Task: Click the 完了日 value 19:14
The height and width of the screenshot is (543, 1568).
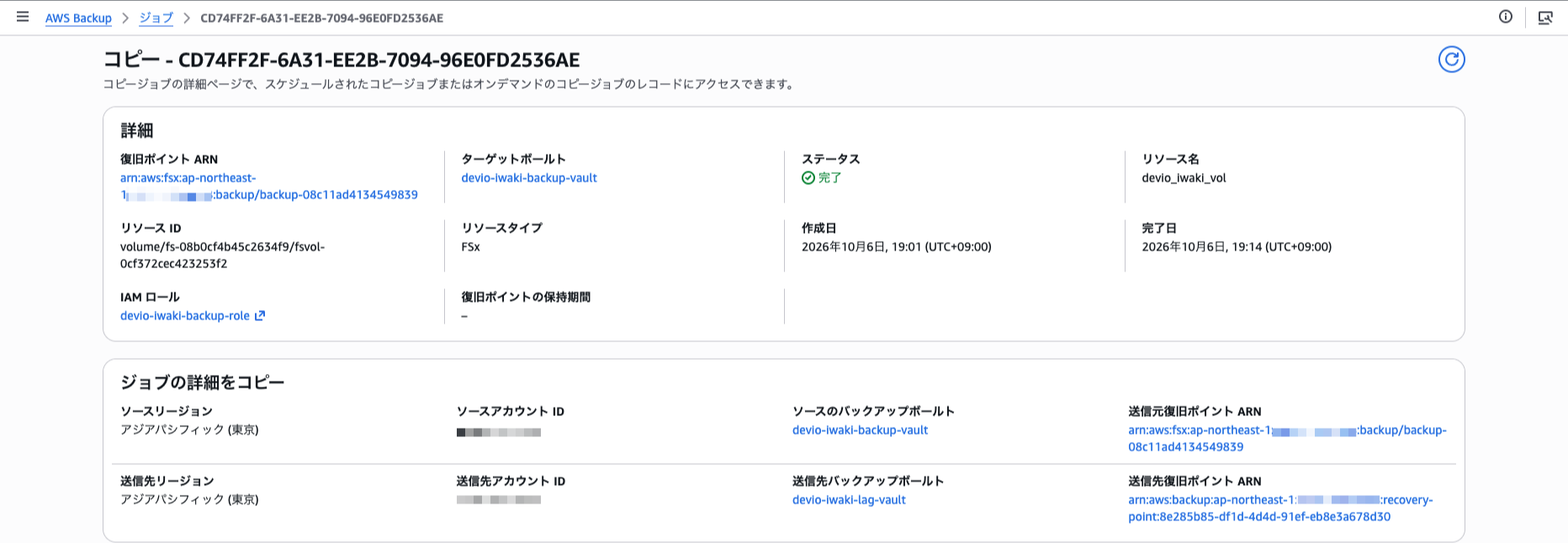Action: [1237, 247]
